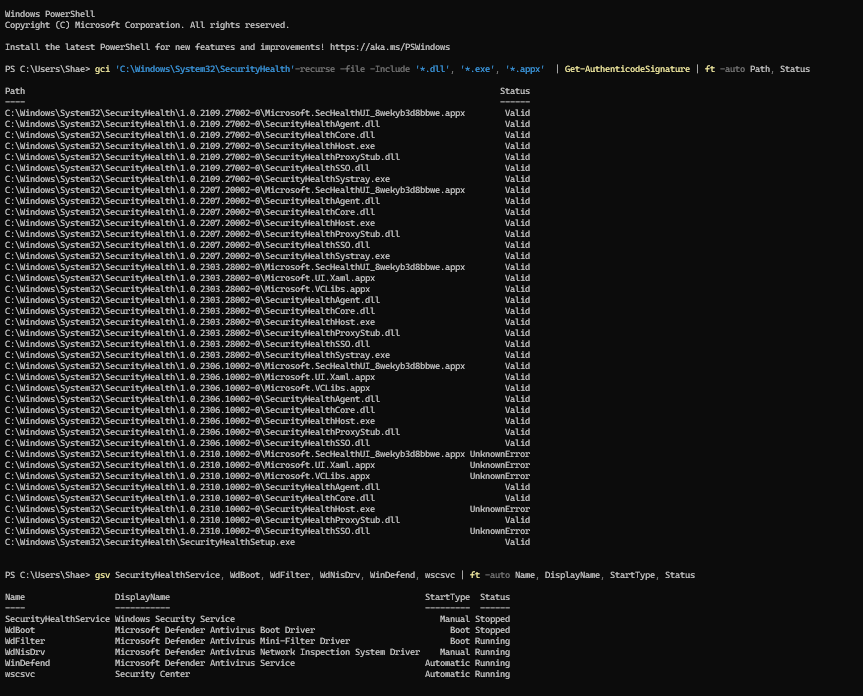
Task: Click the 1.0.2310.10002-0 SecurityHealthCore.dll path
Action: click(x=190, y=498)
